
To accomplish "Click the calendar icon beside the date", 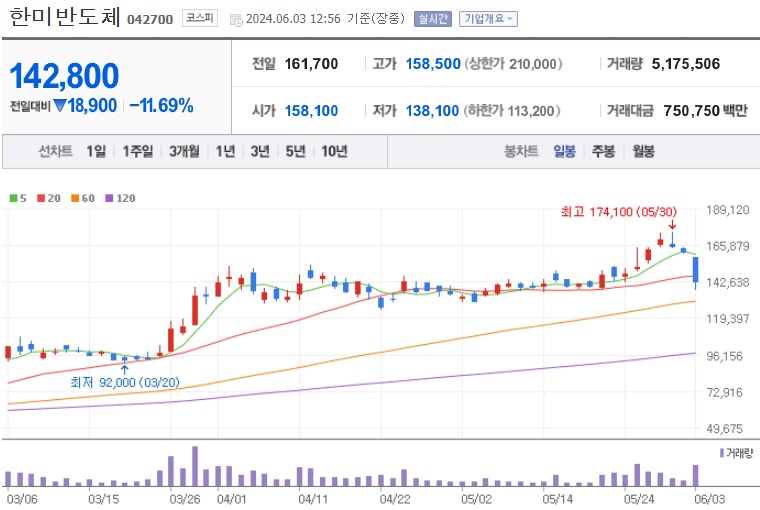I will point(236,20).
